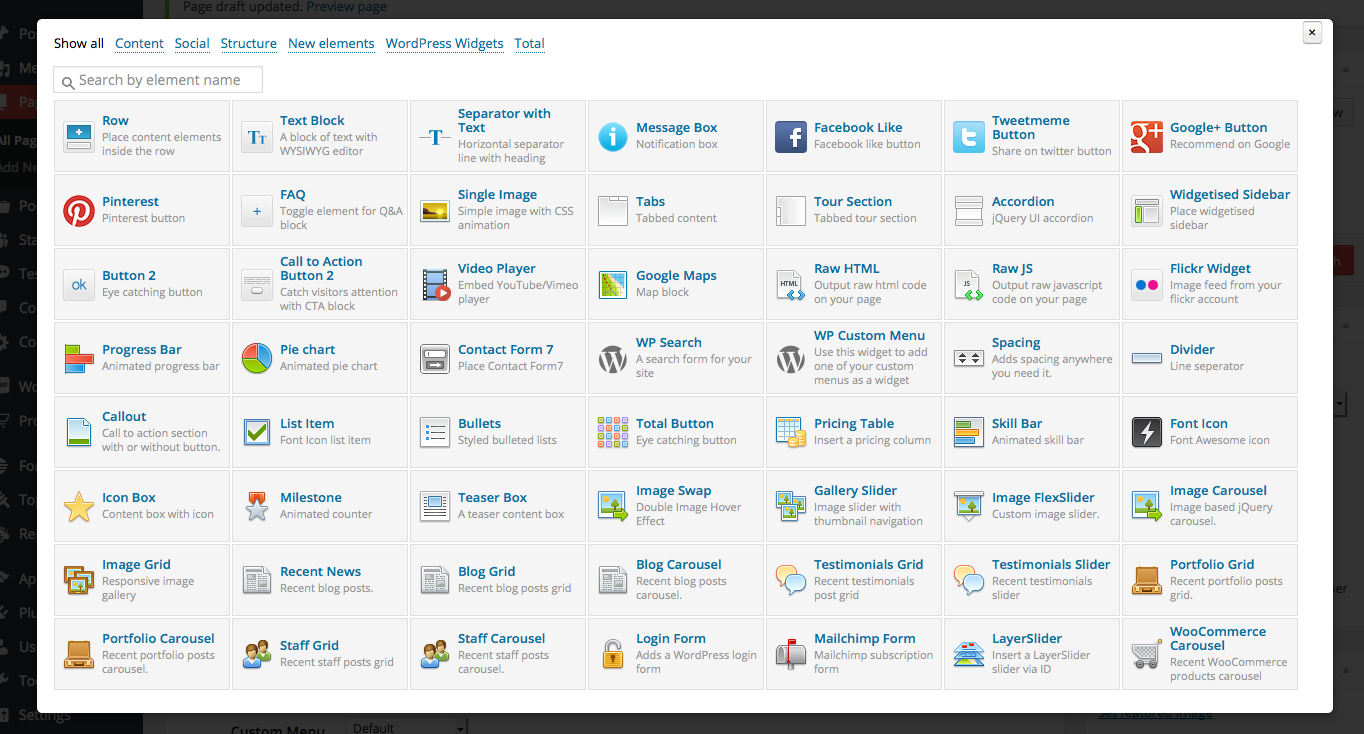Filter elements by Social category
This screenshot has width=1364, height=734.
pyautogui.click(x=192, y=43)
